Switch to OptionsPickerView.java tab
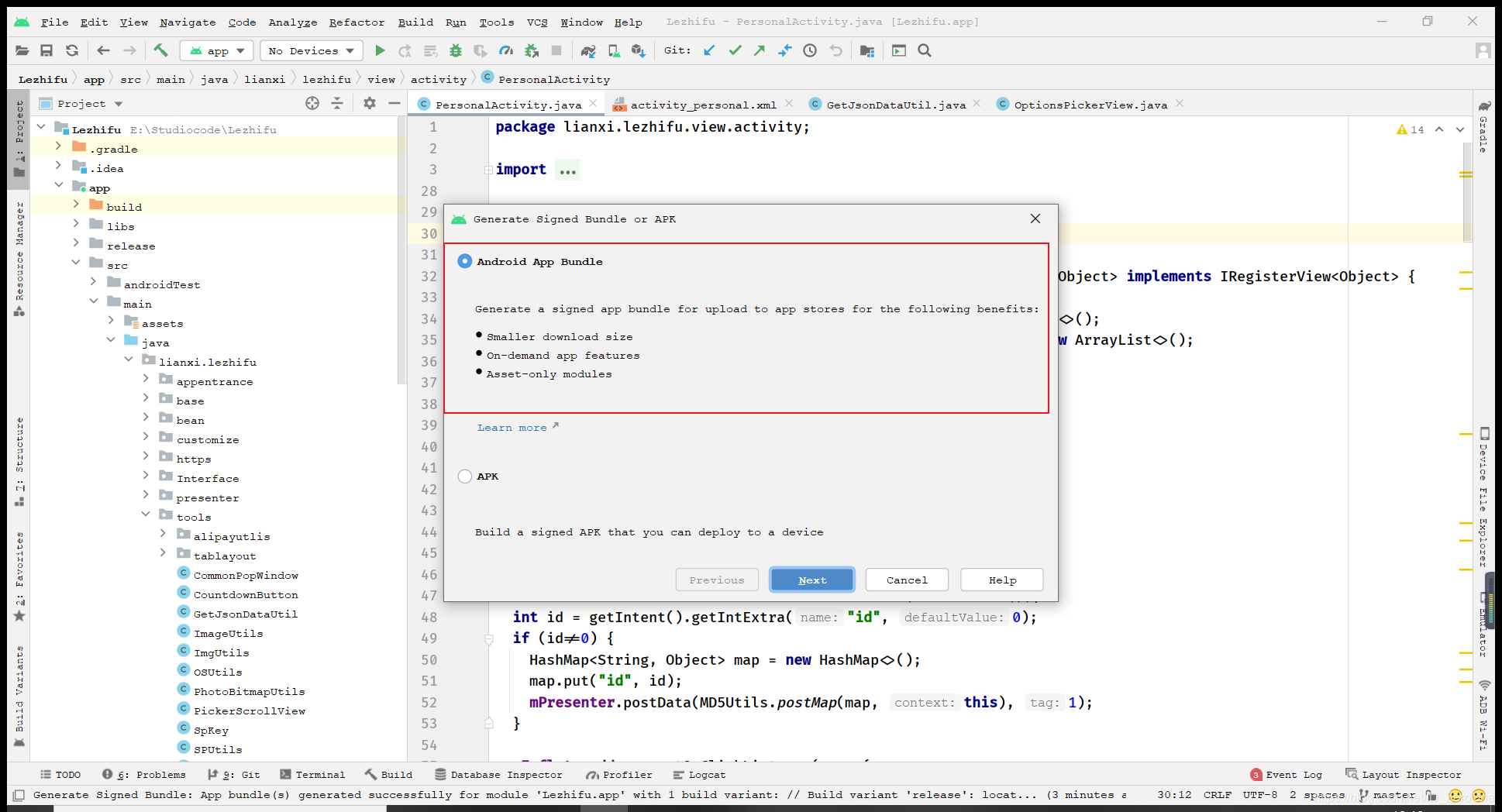This screenshot has width=1502, height=812. pos(1090,105)
